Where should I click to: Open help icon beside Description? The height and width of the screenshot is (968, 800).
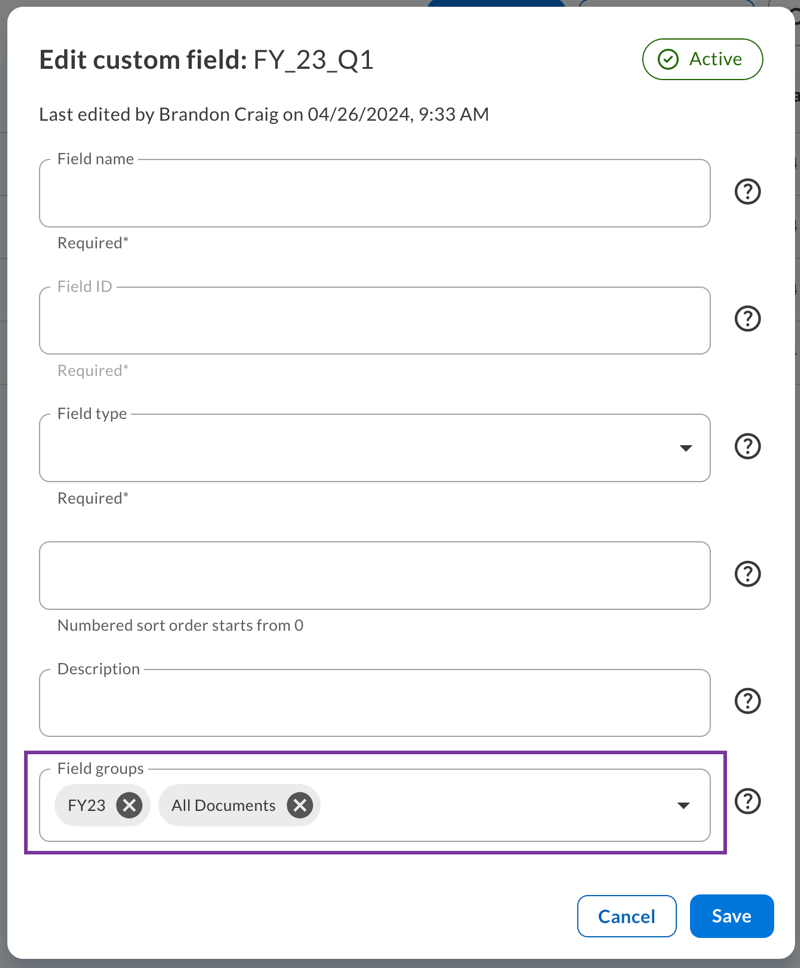pos(748,701)
